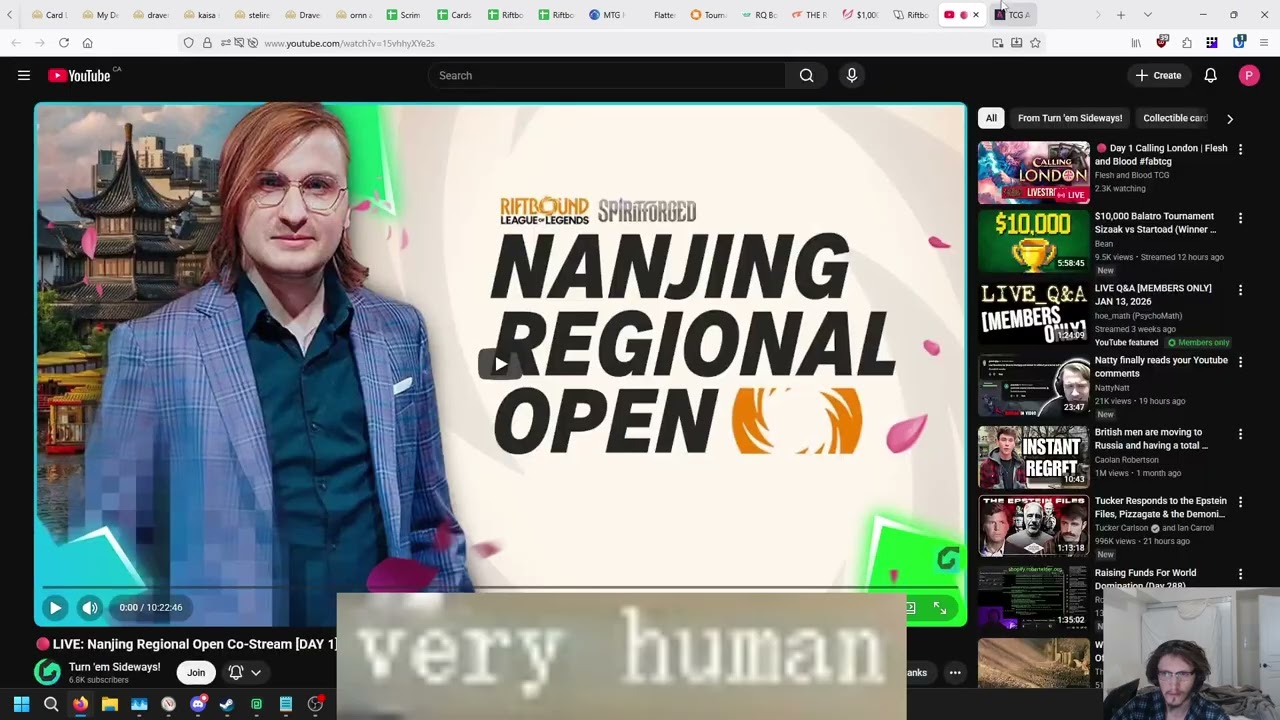Open the account avatar menu
Screen dimensions: 1280x720
[x=1249, y=75]
